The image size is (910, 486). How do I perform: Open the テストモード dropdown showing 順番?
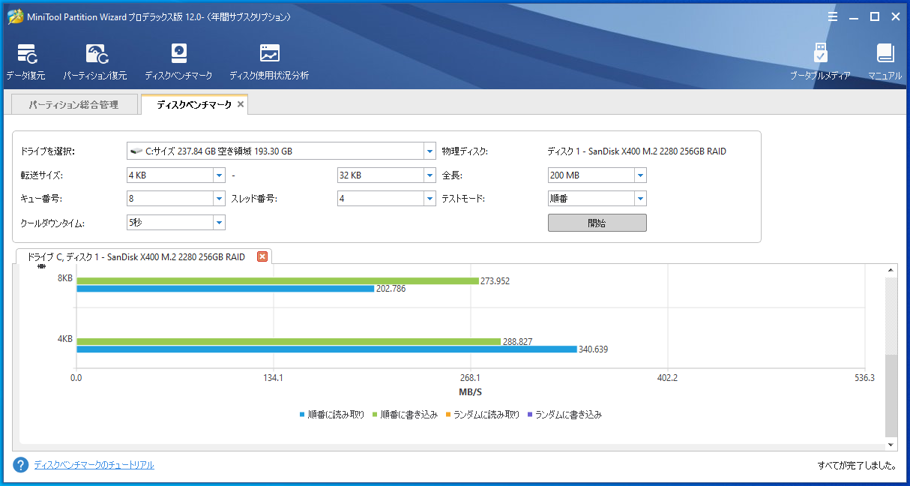(x=640, y=199)
